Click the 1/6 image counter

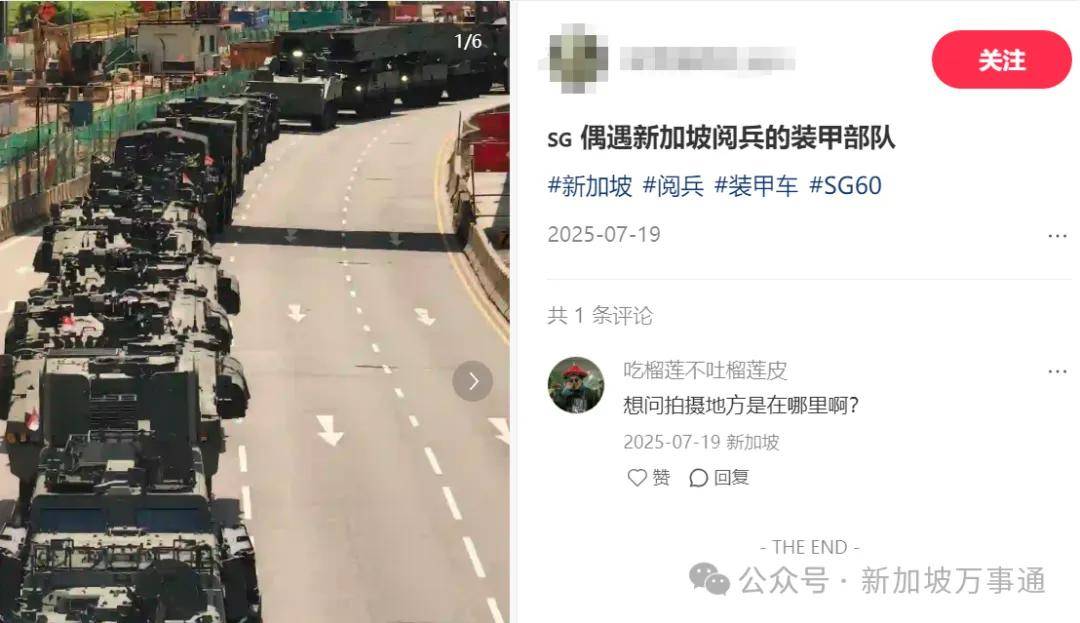468,41
